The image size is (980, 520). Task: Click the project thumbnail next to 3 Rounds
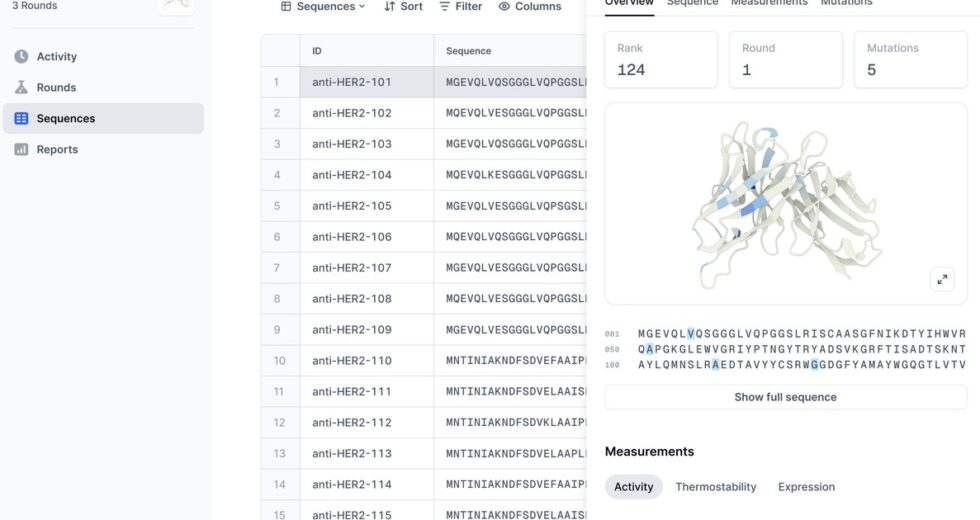click(x=176, y=6)
